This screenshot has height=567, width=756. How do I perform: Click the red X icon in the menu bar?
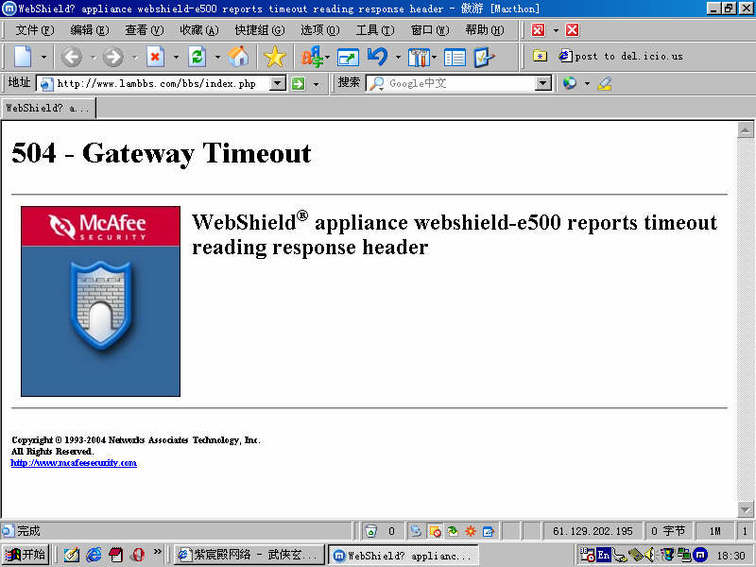538,30
